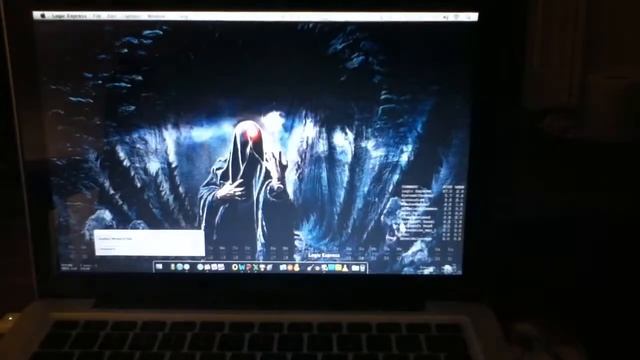Viewport: 640px width, 360px height.
Task: Launch Outlook from the yellow O Dock icon
Action: (x=235, y=267)
